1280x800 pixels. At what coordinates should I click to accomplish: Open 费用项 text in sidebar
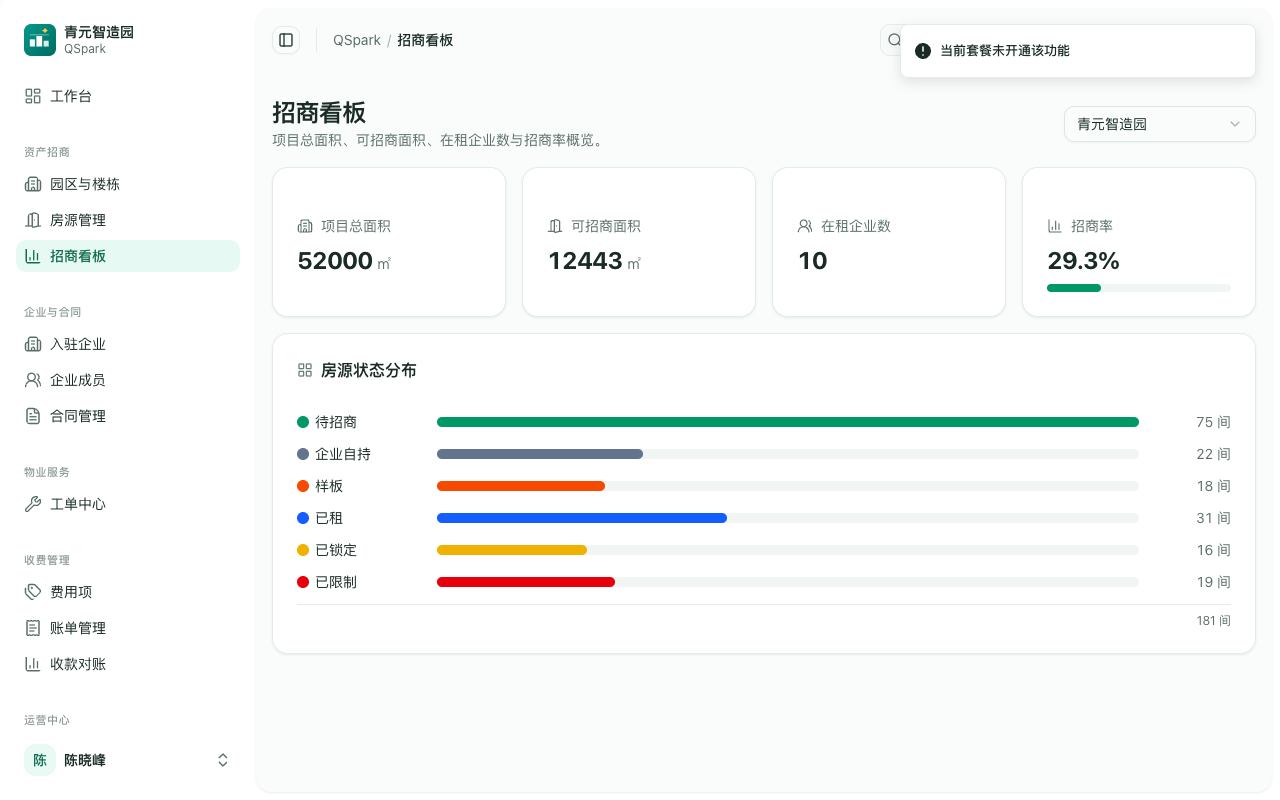[x=71, y=592]
